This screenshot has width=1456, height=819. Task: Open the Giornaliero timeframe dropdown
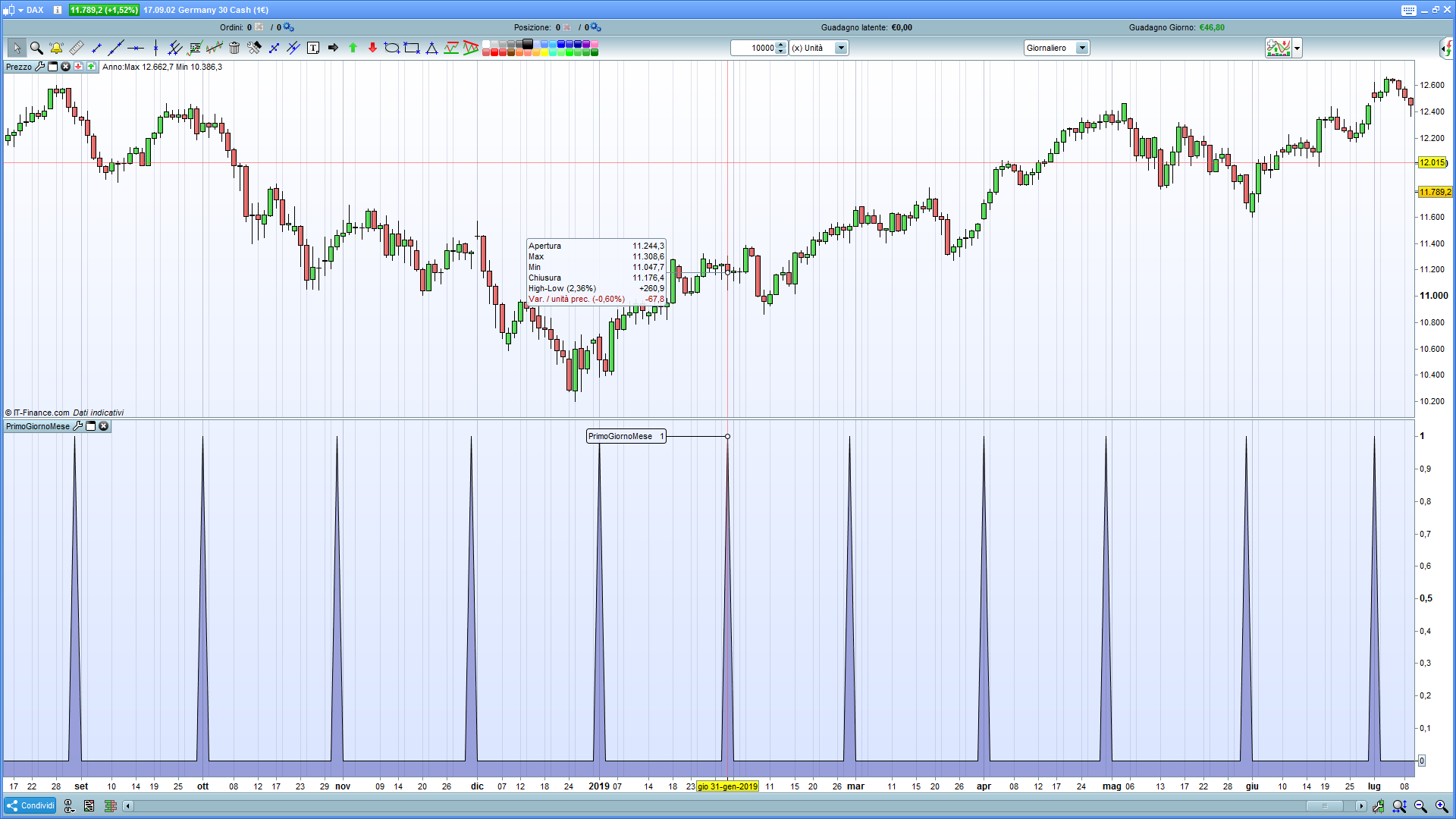pyautogui.click(x=1082, y=48)
